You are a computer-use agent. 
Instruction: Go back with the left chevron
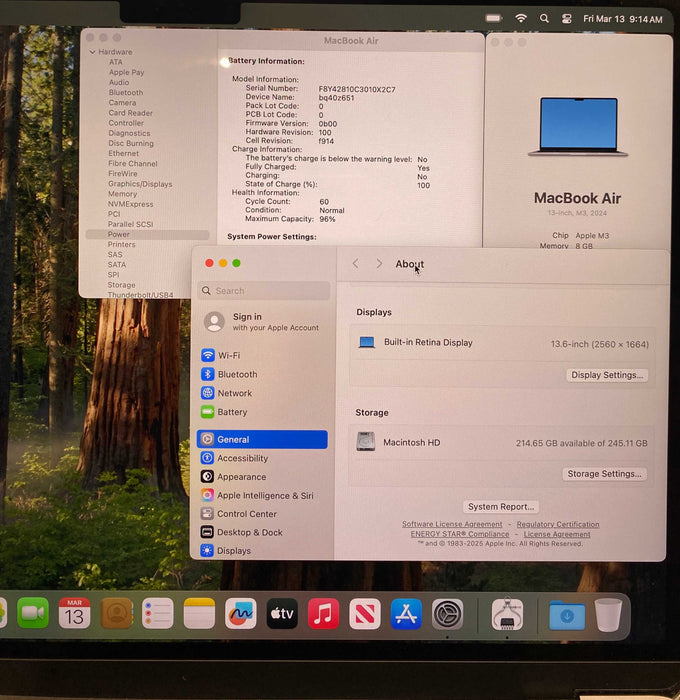click(x=355, y=263)
